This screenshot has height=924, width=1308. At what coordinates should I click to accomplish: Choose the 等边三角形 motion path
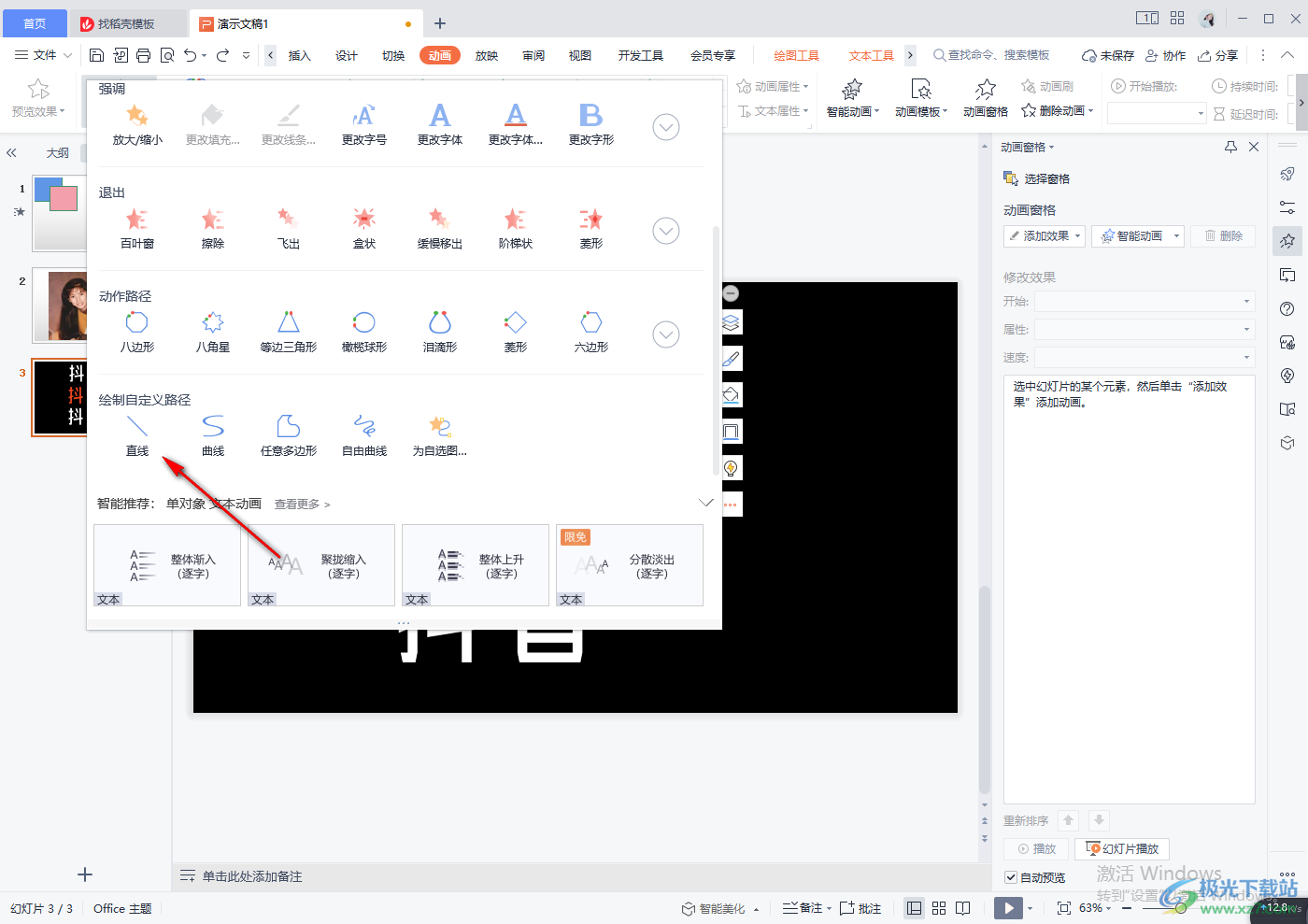289,333
